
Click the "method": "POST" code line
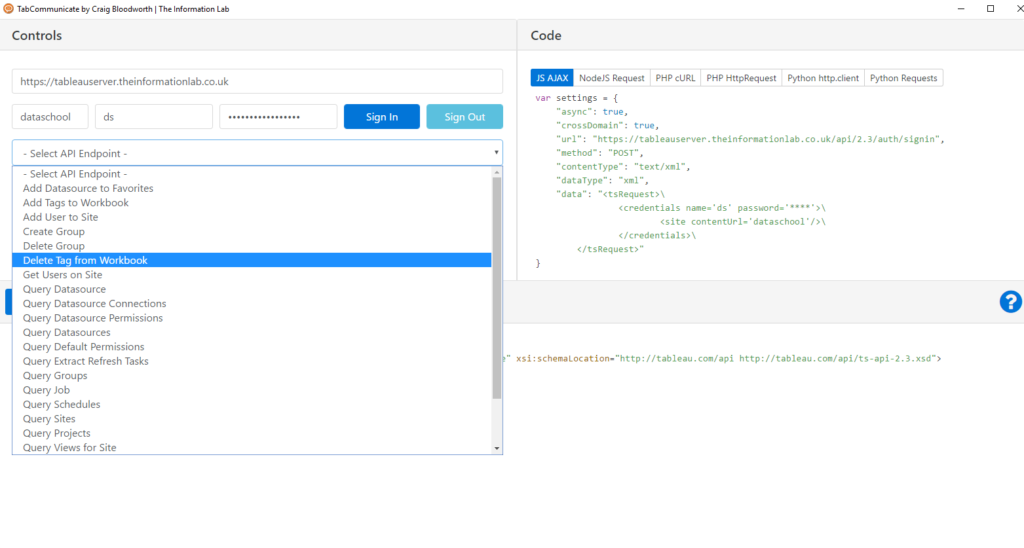pyautogui.click(x=600, y=153)
